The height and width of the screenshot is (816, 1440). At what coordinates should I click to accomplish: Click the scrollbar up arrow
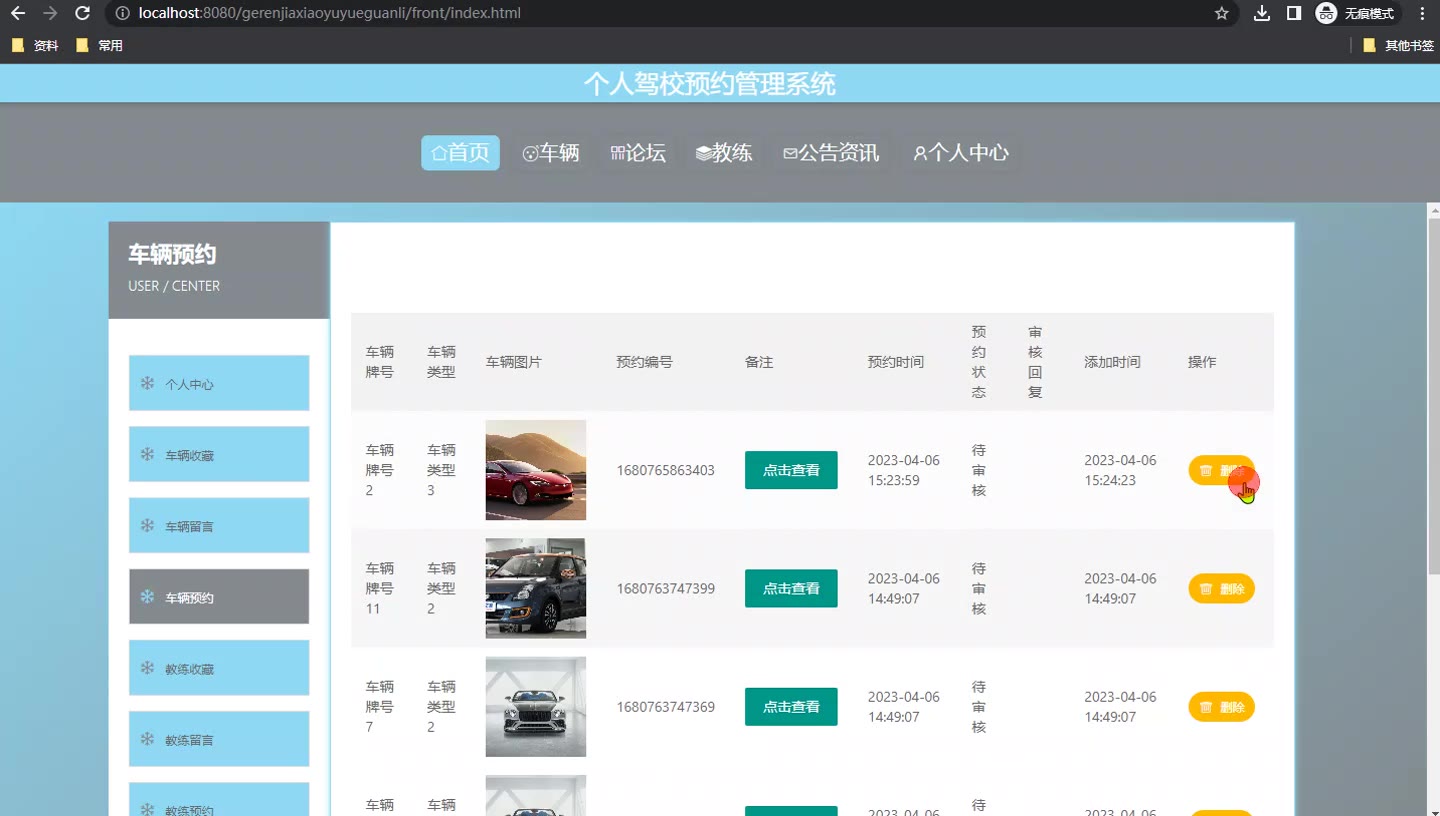(x=1433, y=210)
